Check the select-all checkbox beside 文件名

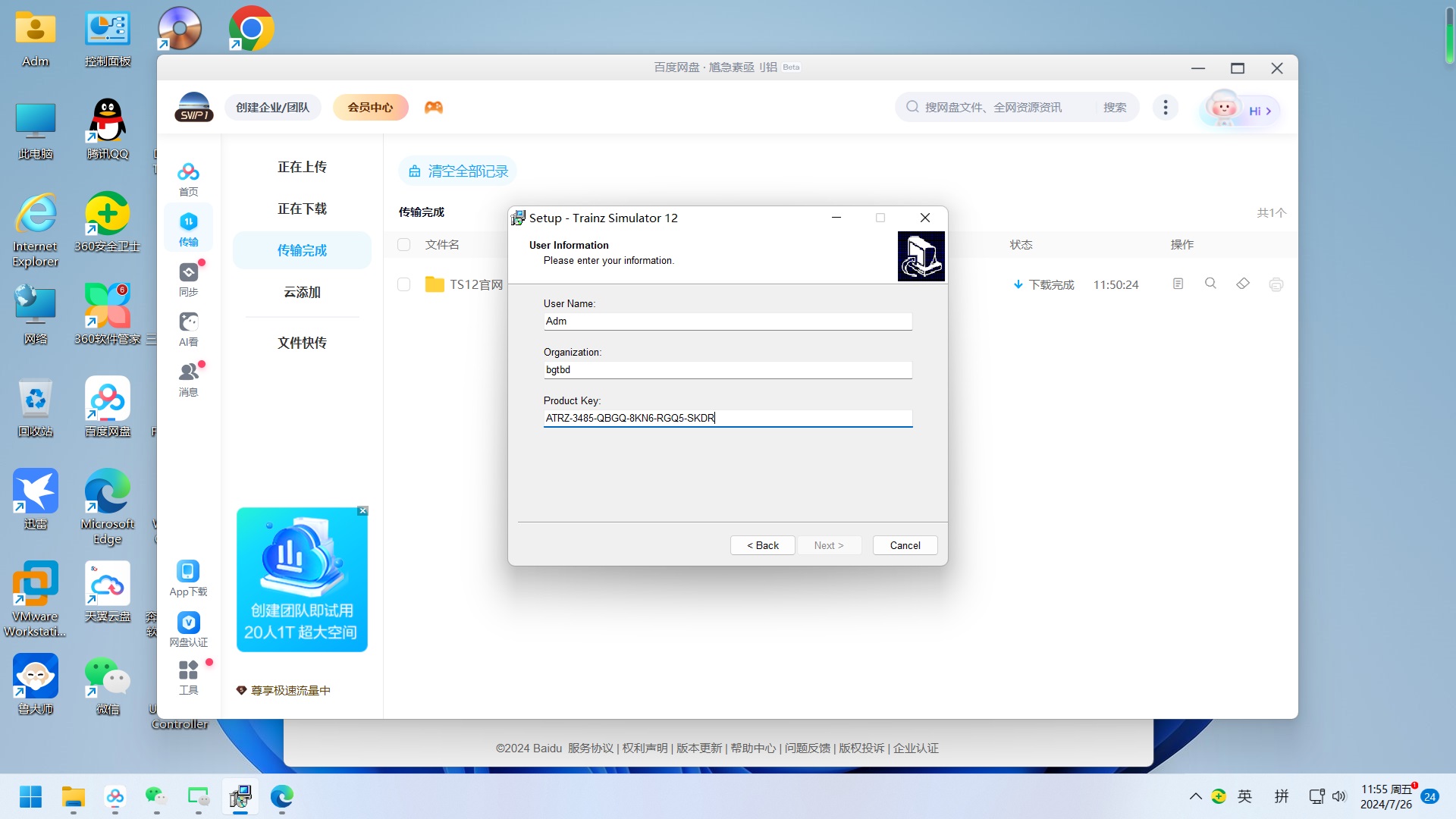click(x=403, y=244)
